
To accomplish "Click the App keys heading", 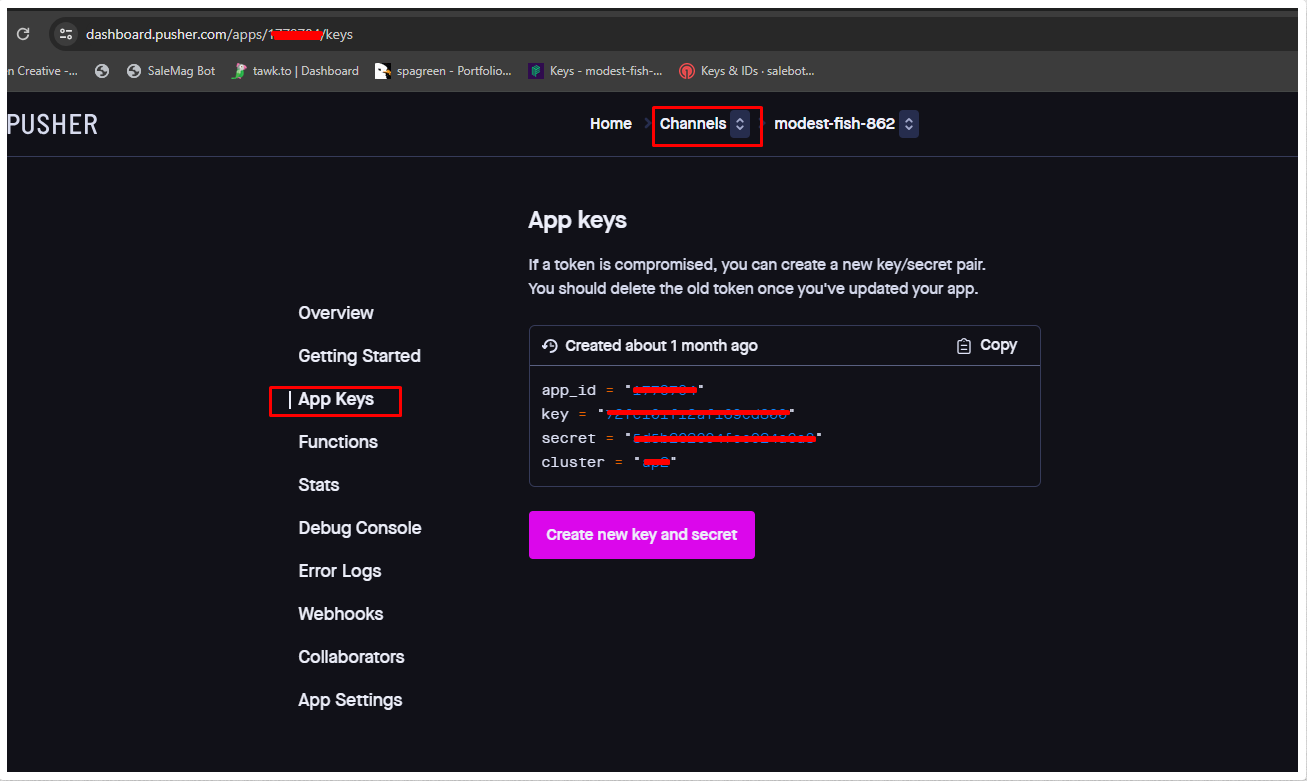I will 577,221.
